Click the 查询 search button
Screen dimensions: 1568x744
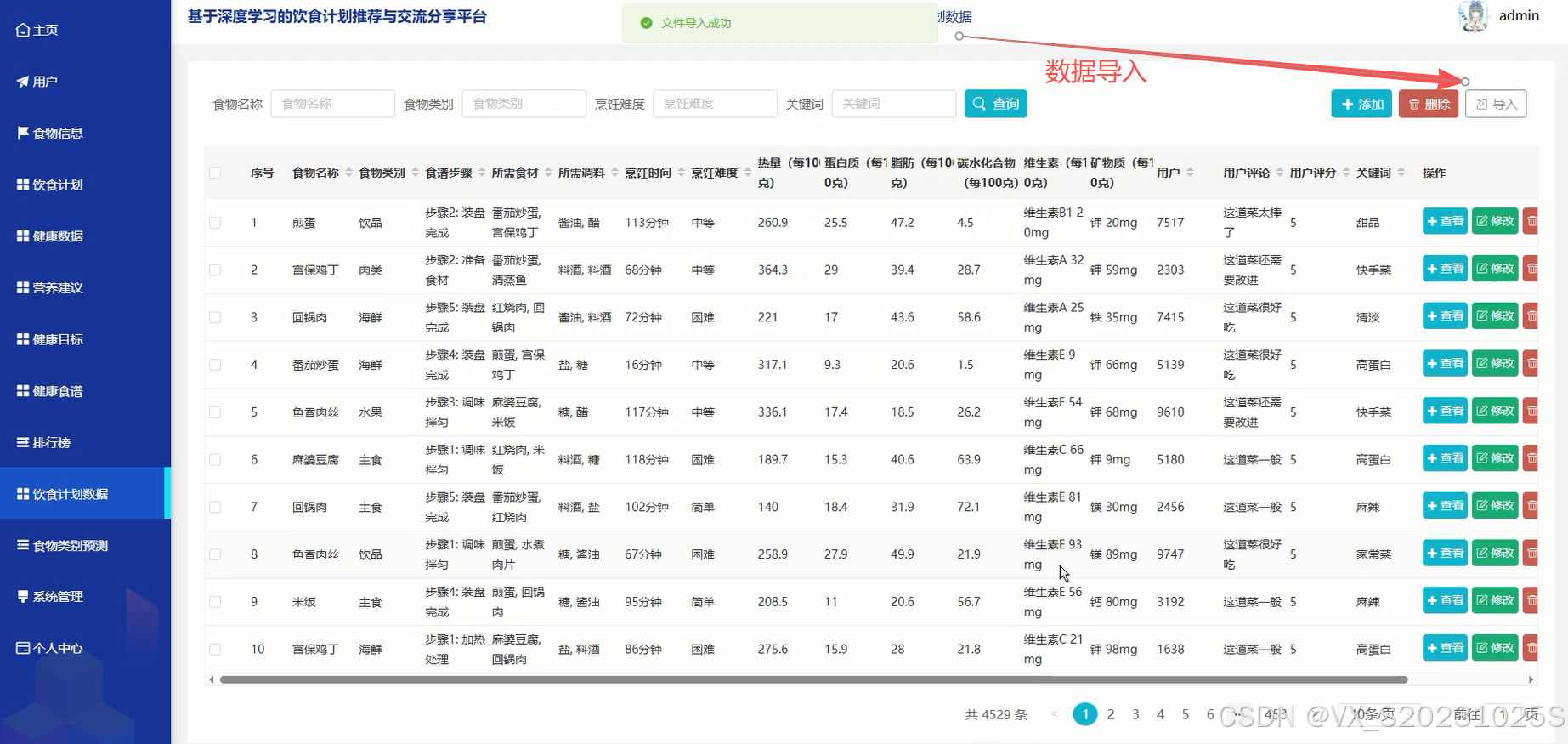pyautogui.click(x=996, y=104)
